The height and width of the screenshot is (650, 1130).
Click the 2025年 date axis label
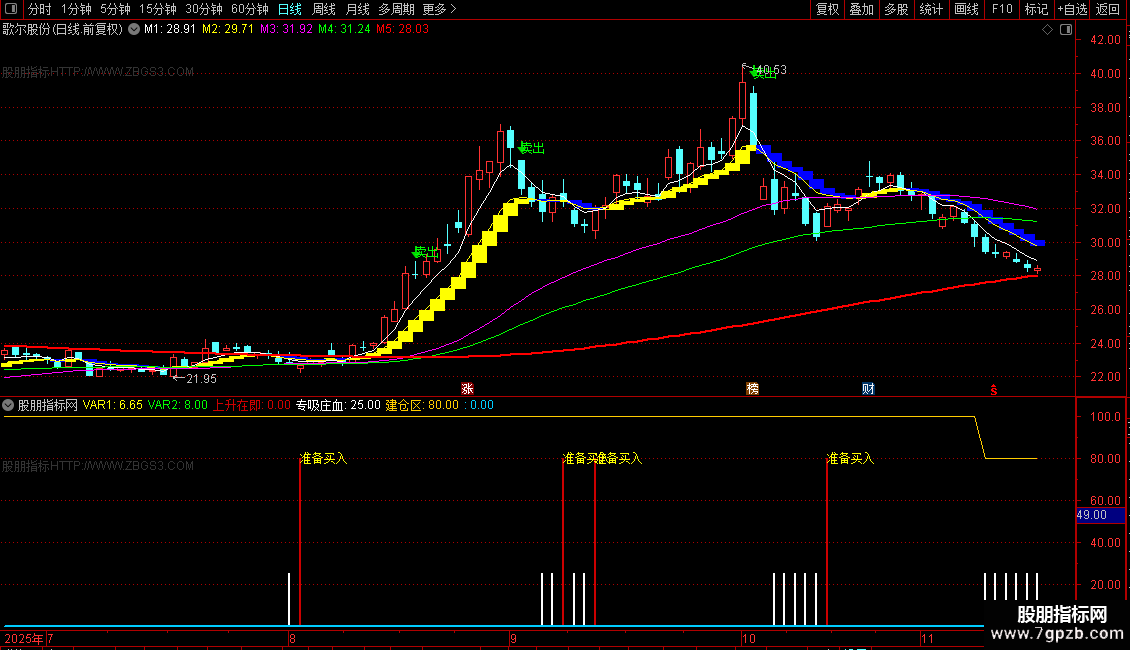pos(24,638)
